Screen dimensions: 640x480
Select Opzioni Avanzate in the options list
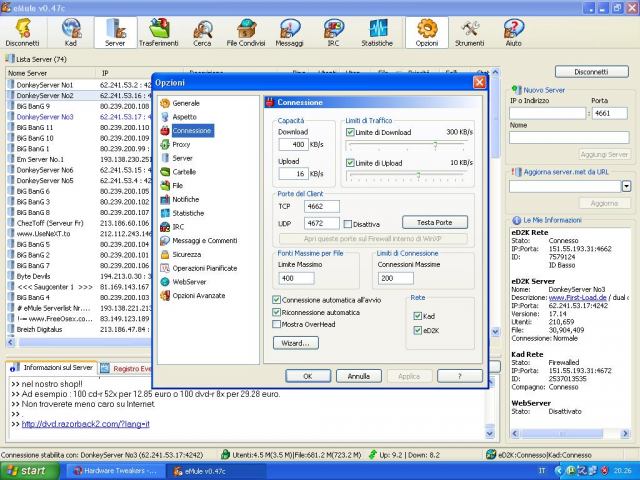click(x=198, y=296)
